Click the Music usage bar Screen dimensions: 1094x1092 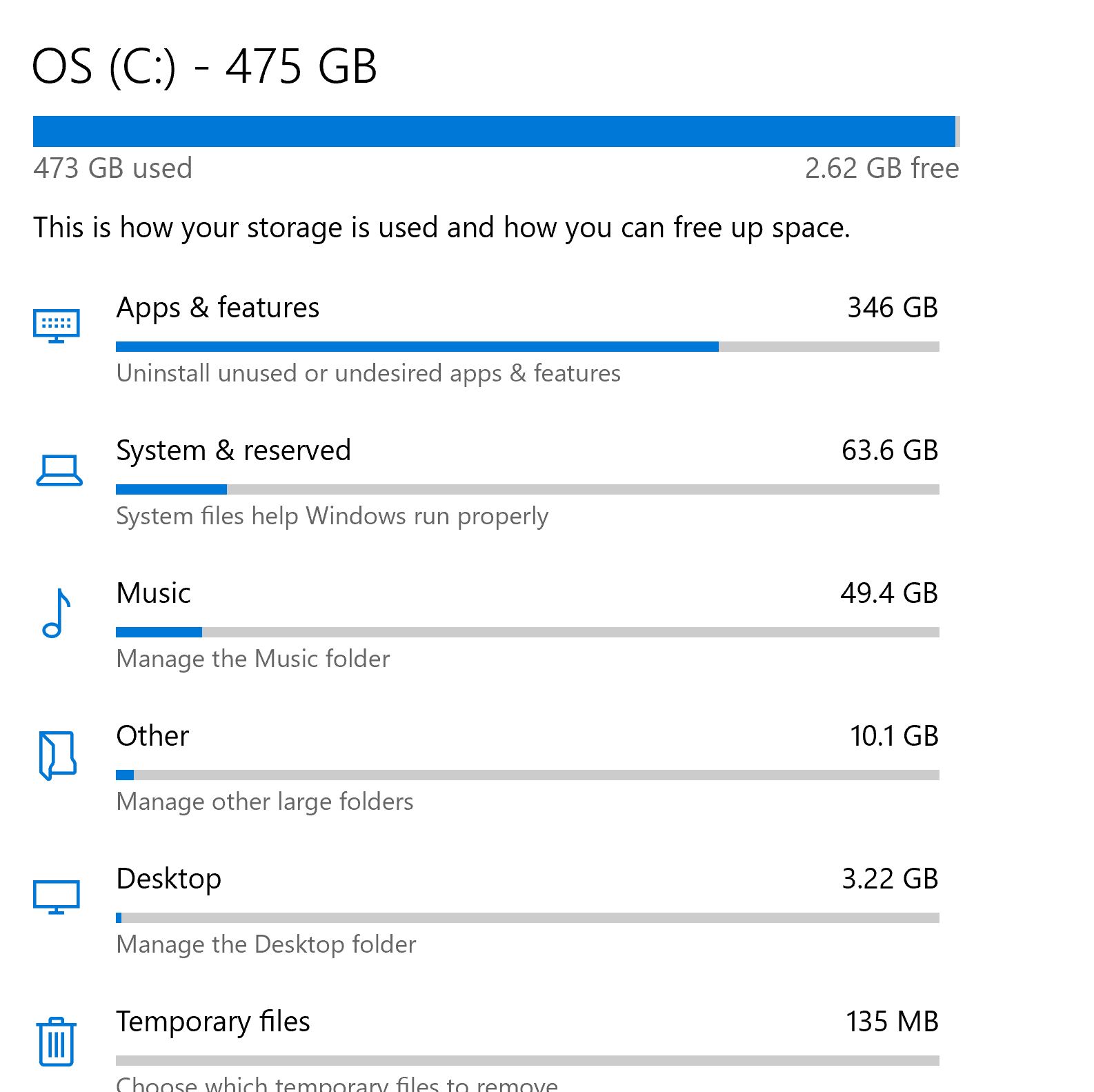pos(527,632)
